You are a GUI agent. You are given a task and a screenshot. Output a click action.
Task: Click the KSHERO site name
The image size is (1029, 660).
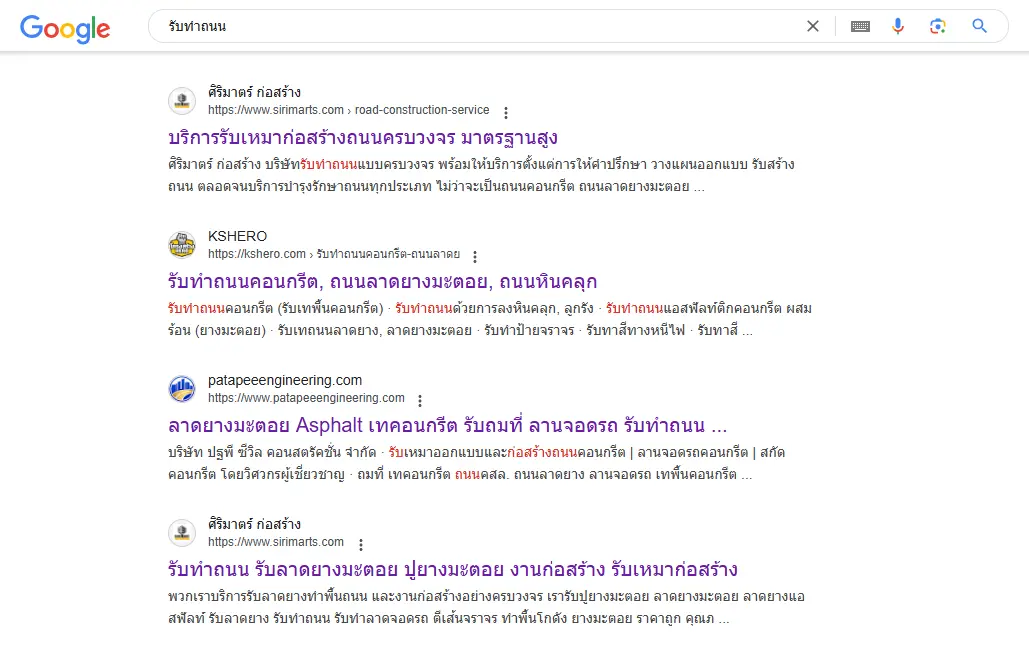[x=238, y=236]
